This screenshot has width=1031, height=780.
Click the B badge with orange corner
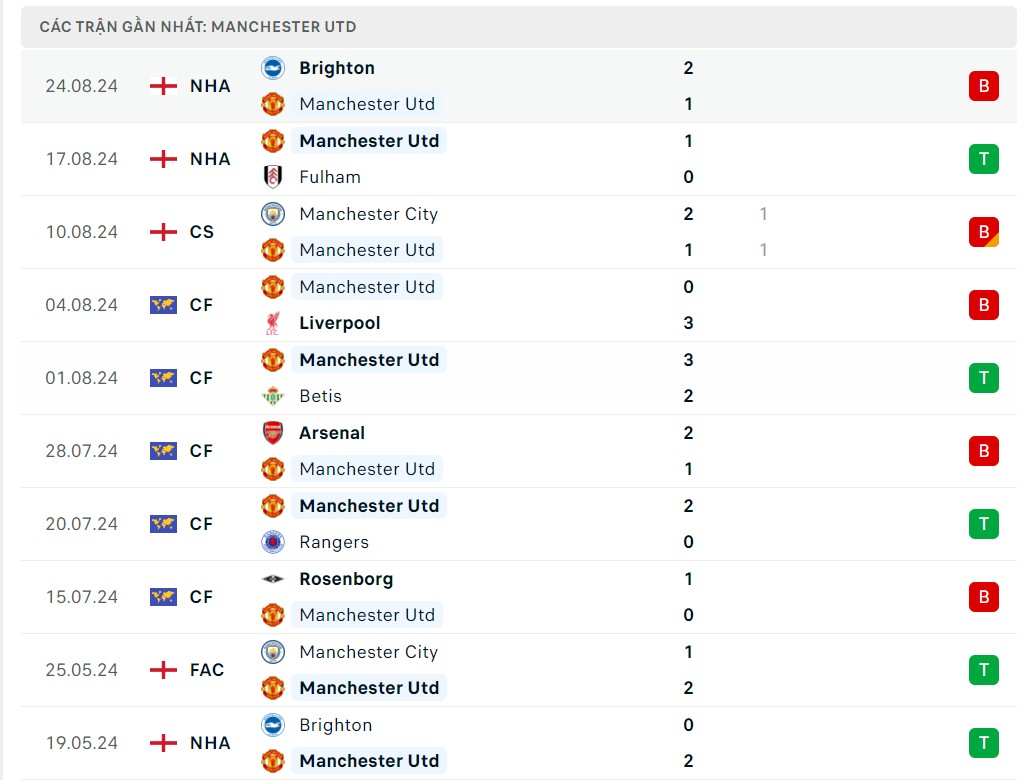[x=983, y=232]
